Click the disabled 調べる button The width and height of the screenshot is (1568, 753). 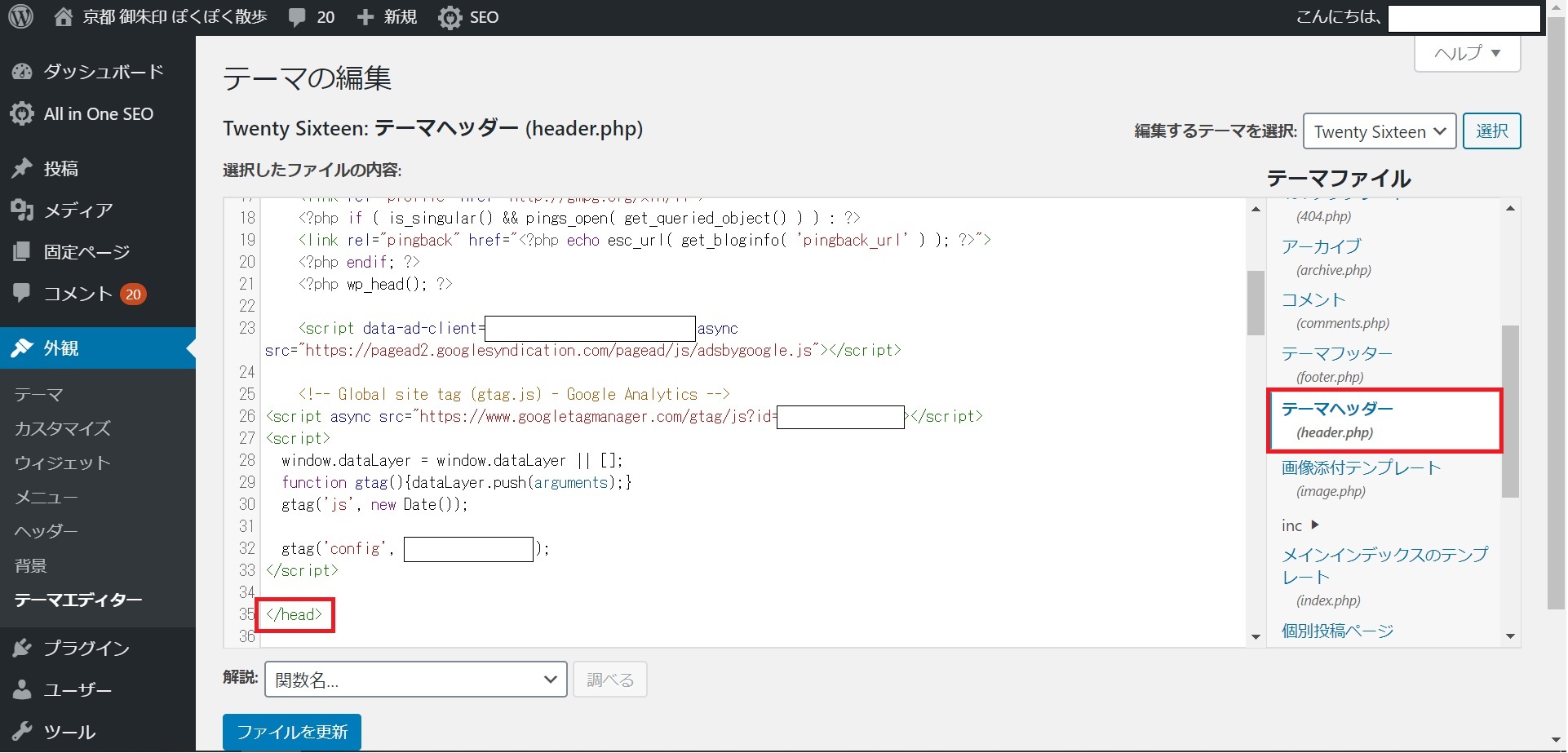point(610,680)
